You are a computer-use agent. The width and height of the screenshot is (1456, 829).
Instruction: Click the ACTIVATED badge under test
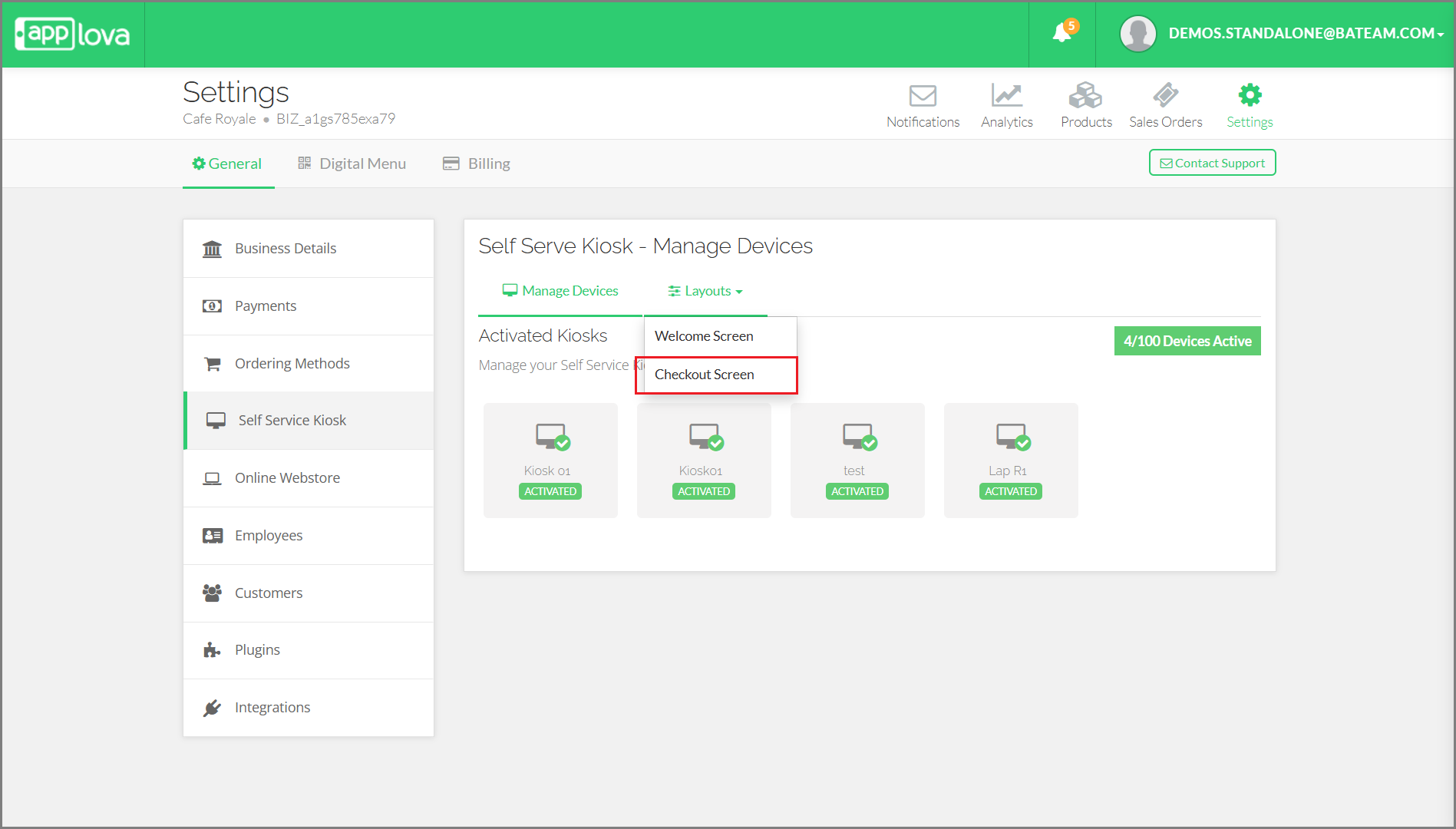[857, 491]
